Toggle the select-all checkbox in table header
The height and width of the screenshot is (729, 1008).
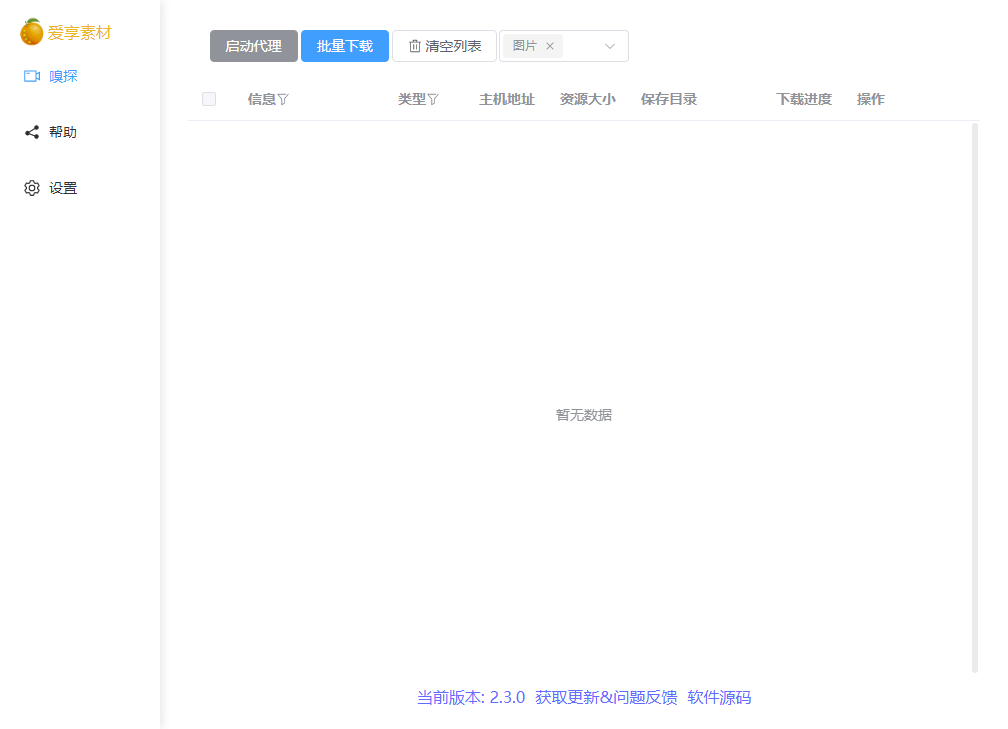[x=209, y=99]
